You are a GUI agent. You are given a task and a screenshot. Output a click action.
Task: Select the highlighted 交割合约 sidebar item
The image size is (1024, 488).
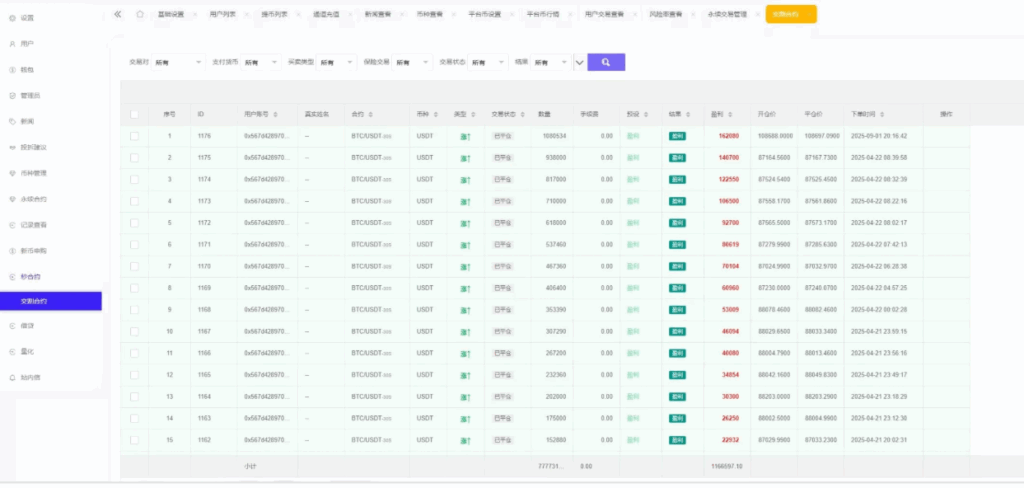coord(50,301)
